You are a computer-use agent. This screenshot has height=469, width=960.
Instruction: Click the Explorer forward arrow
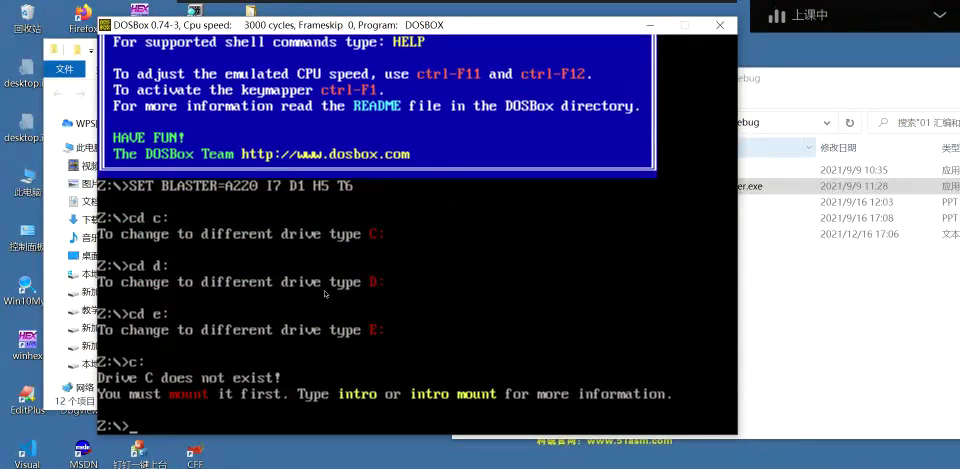tap(80, 94)
